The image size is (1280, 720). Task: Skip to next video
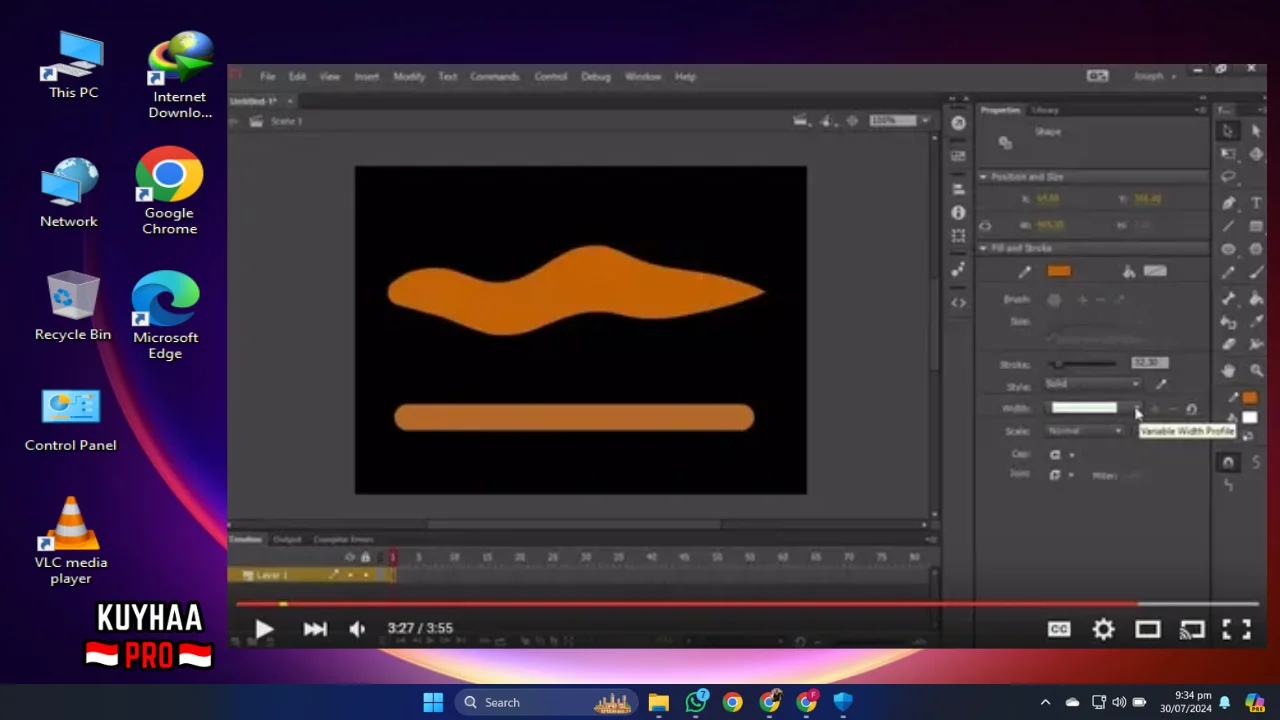pyautogui.click(x=315, y=629)
